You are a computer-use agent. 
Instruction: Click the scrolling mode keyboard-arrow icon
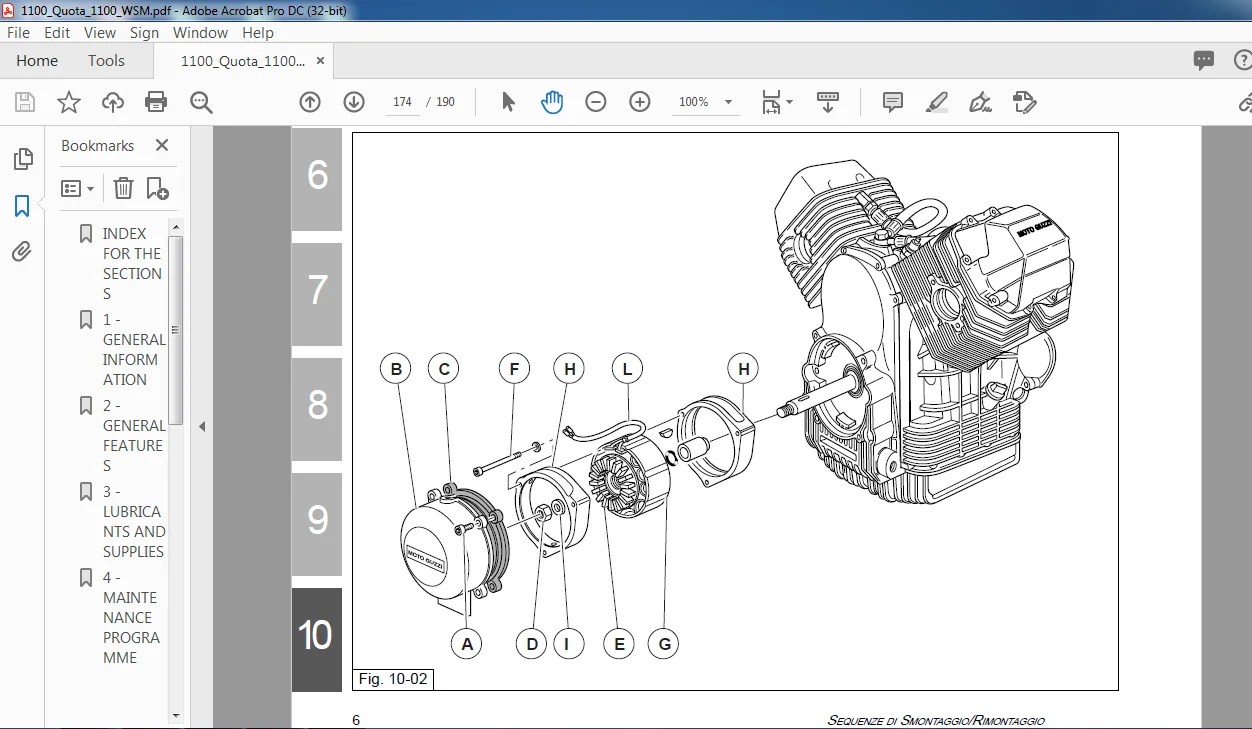pyautogui.click(x=827, y=102)
